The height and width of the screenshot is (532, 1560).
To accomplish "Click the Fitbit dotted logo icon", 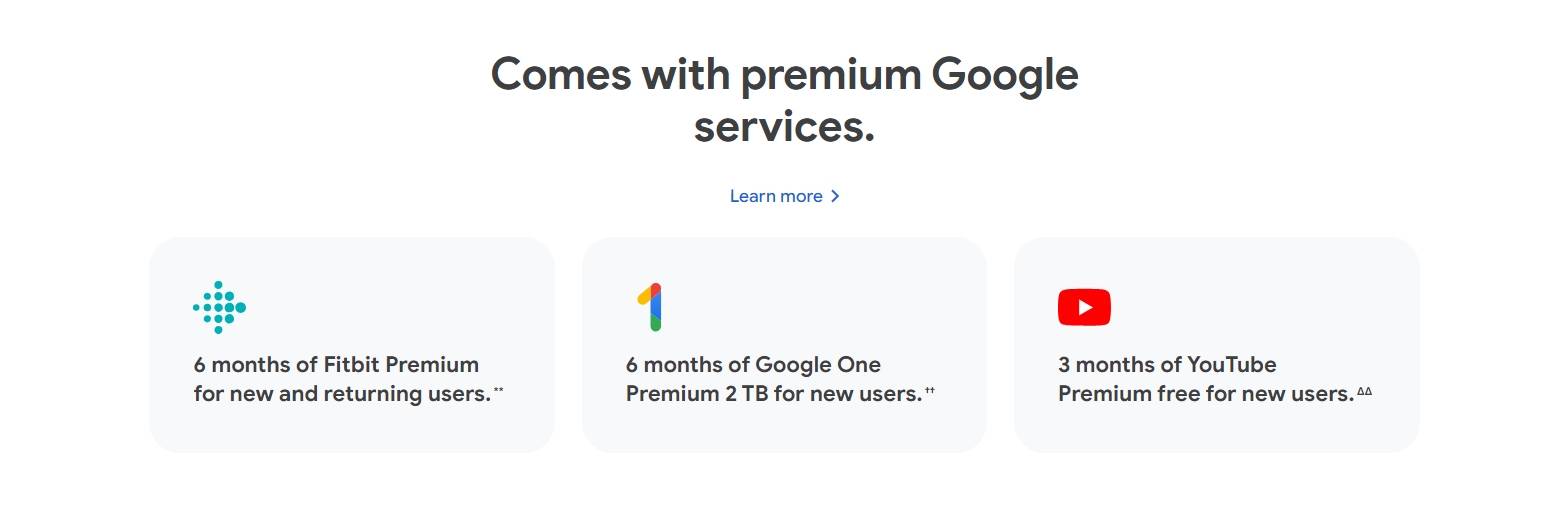I will pyautogui.click(x=219, y=307).
